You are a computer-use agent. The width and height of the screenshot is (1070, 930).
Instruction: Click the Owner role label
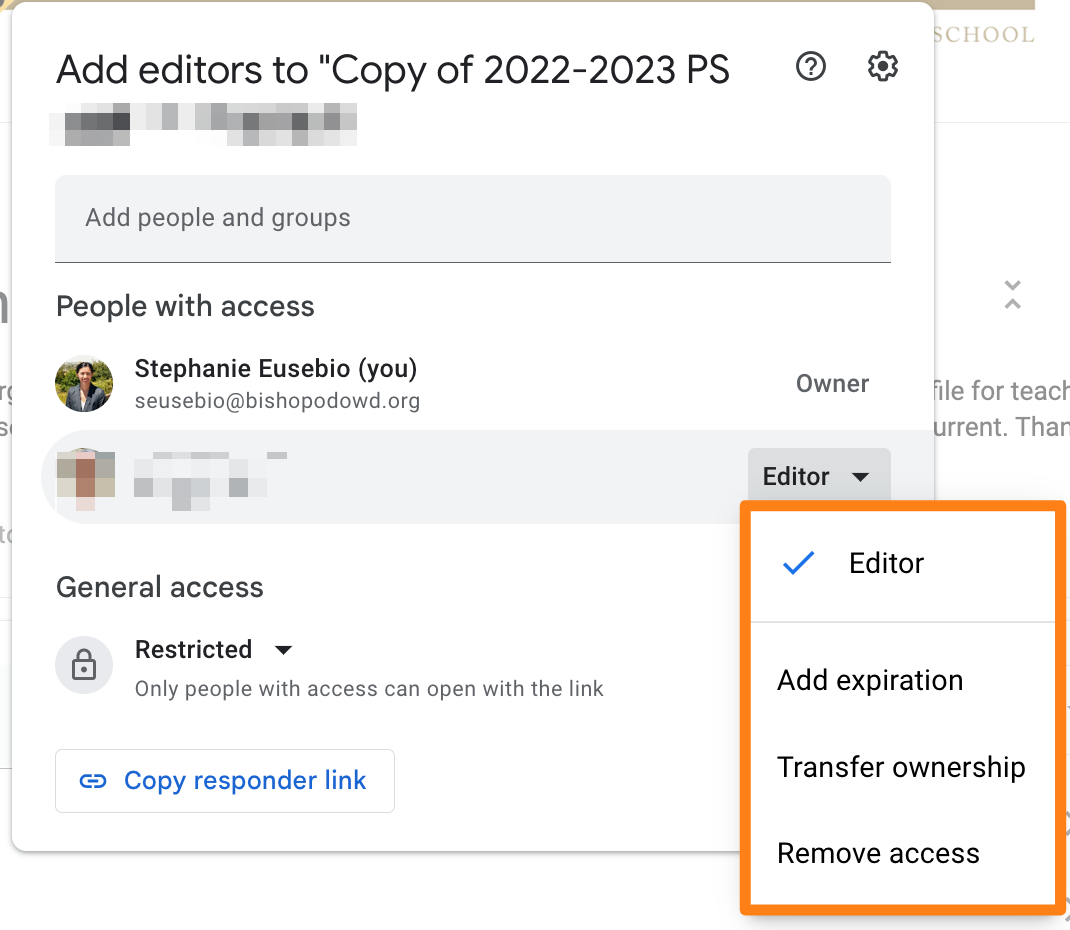tap(832, 384)
